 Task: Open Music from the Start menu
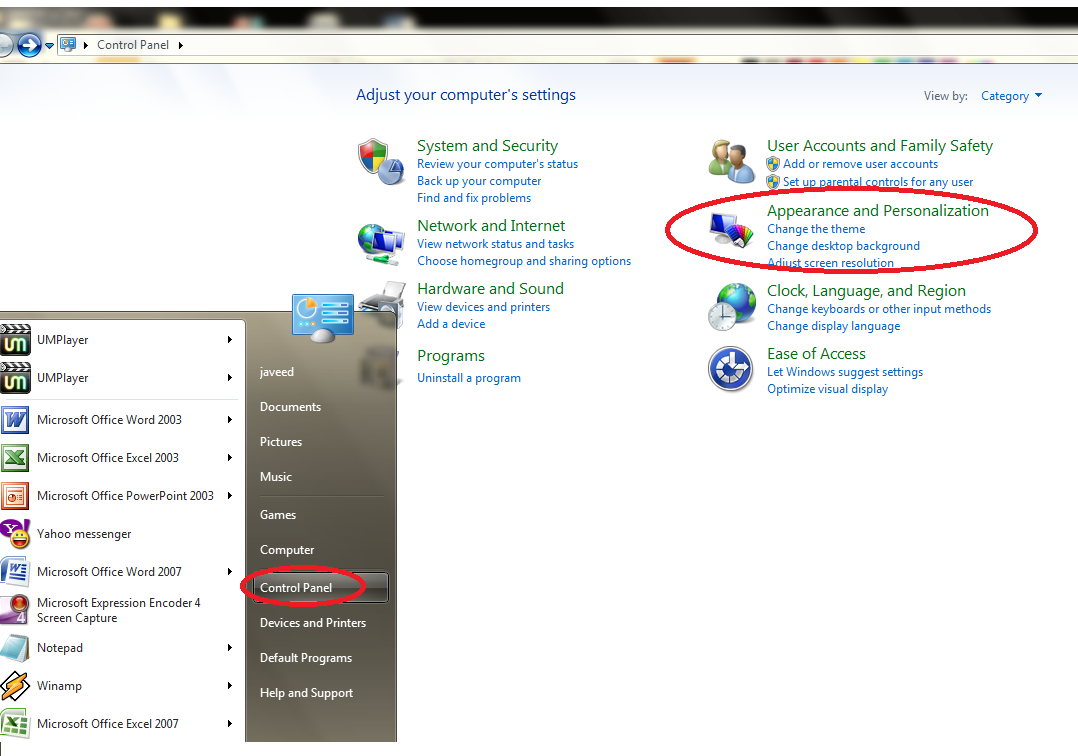click(276, 477)
